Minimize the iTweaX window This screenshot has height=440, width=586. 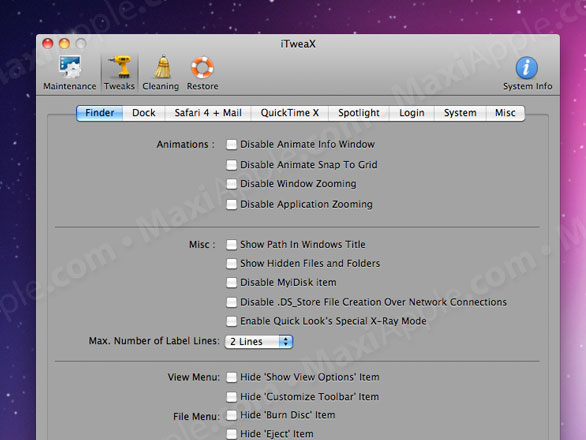64,44
